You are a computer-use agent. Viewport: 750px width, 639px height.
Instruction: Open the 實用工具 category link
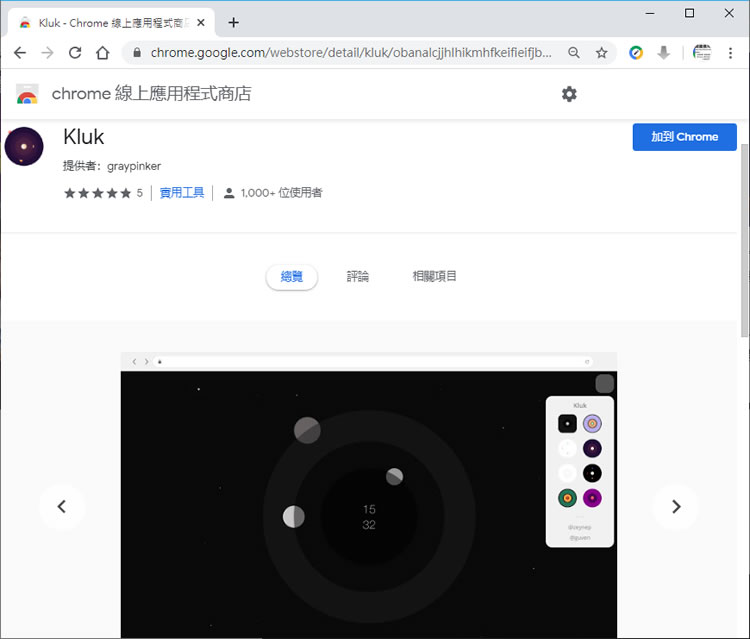(182, 193)
